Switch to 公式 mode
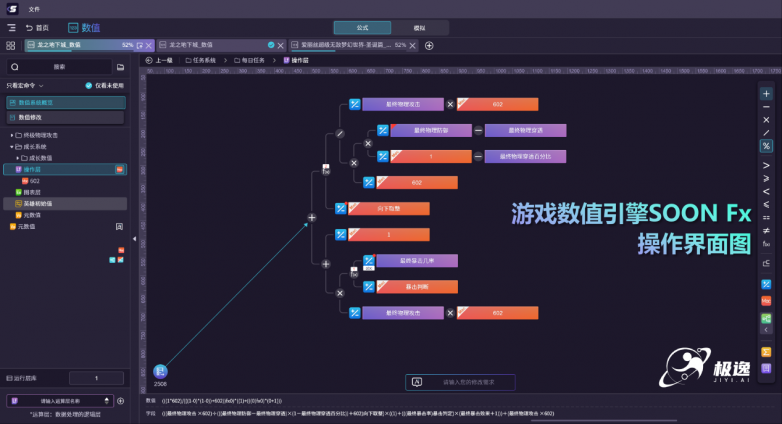The width and height of the screenshot is (782, 424). click(x=362, y=28)
